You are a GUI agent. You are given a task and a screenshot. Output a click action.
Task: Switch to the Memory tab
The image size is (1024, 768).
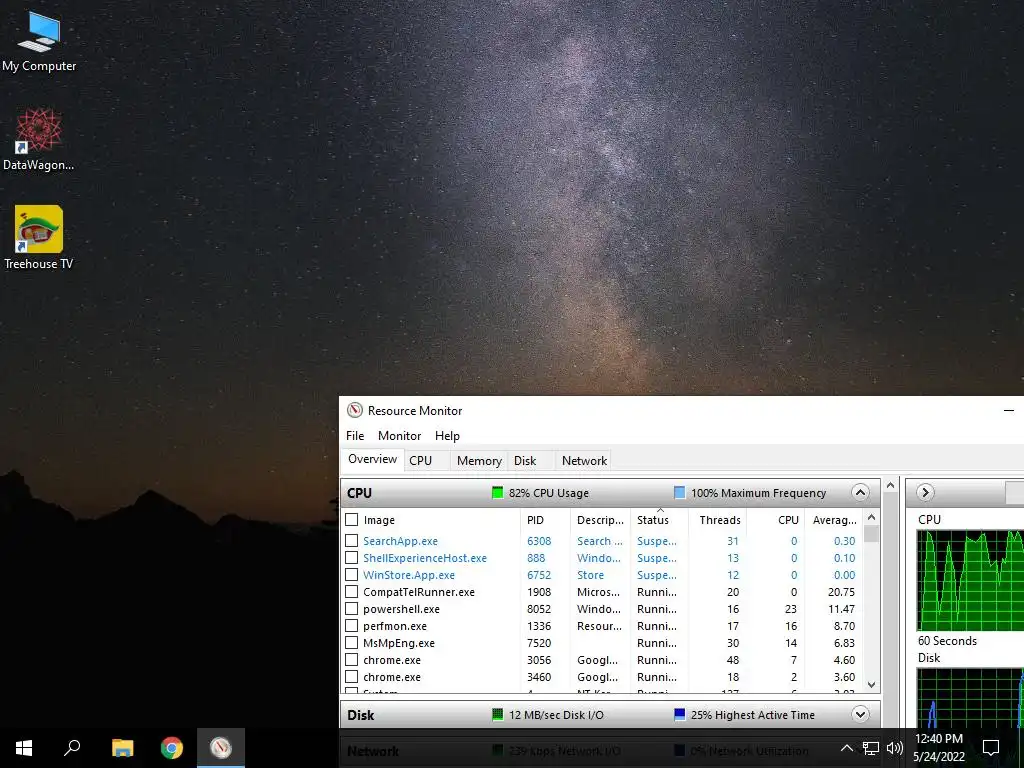[479, 460]
